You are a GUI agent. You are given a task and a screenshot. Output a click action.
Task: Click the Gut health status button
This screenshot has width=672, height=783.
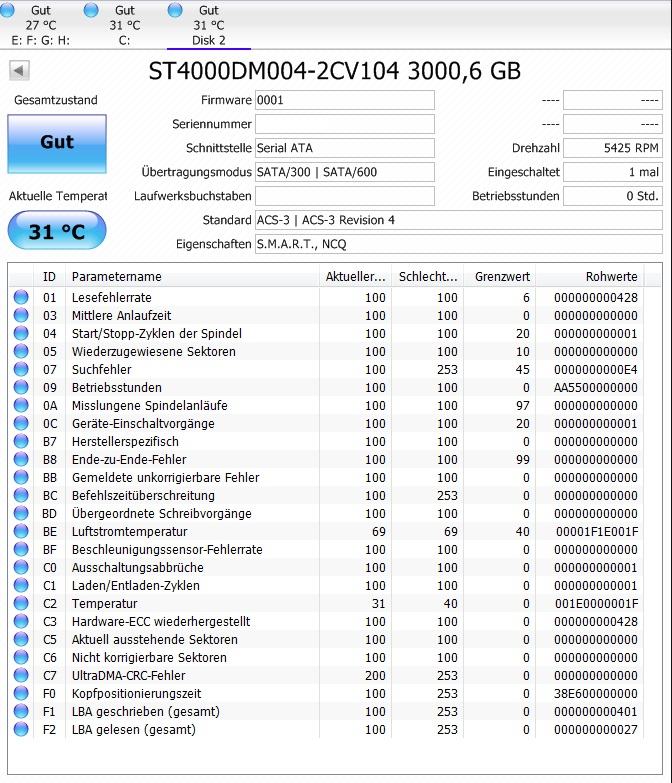pyautogui.click(x=57, y=144)
